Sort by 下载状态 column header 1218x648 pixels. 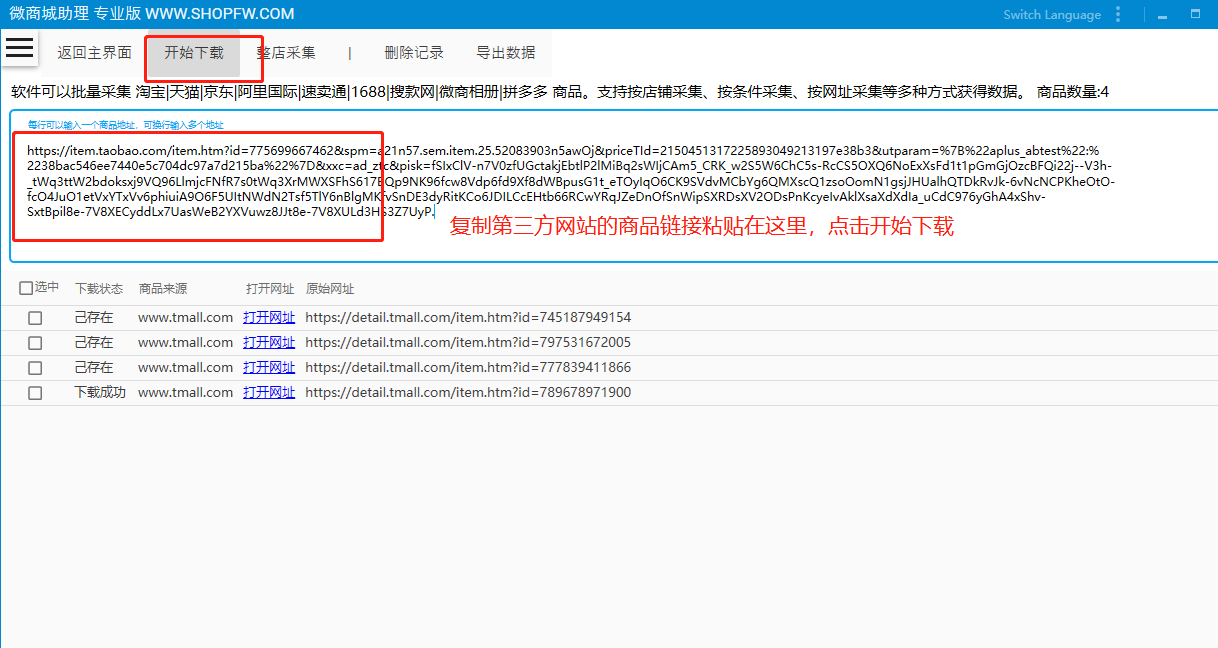tap(99, 289)
